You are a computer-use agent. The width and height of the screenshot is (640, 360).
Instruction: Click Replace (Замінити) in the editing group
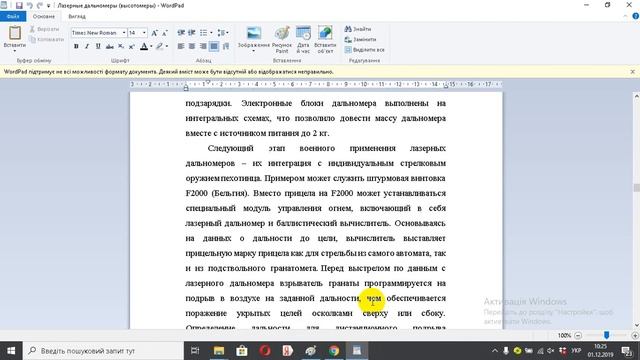click(x=360, y=40)
